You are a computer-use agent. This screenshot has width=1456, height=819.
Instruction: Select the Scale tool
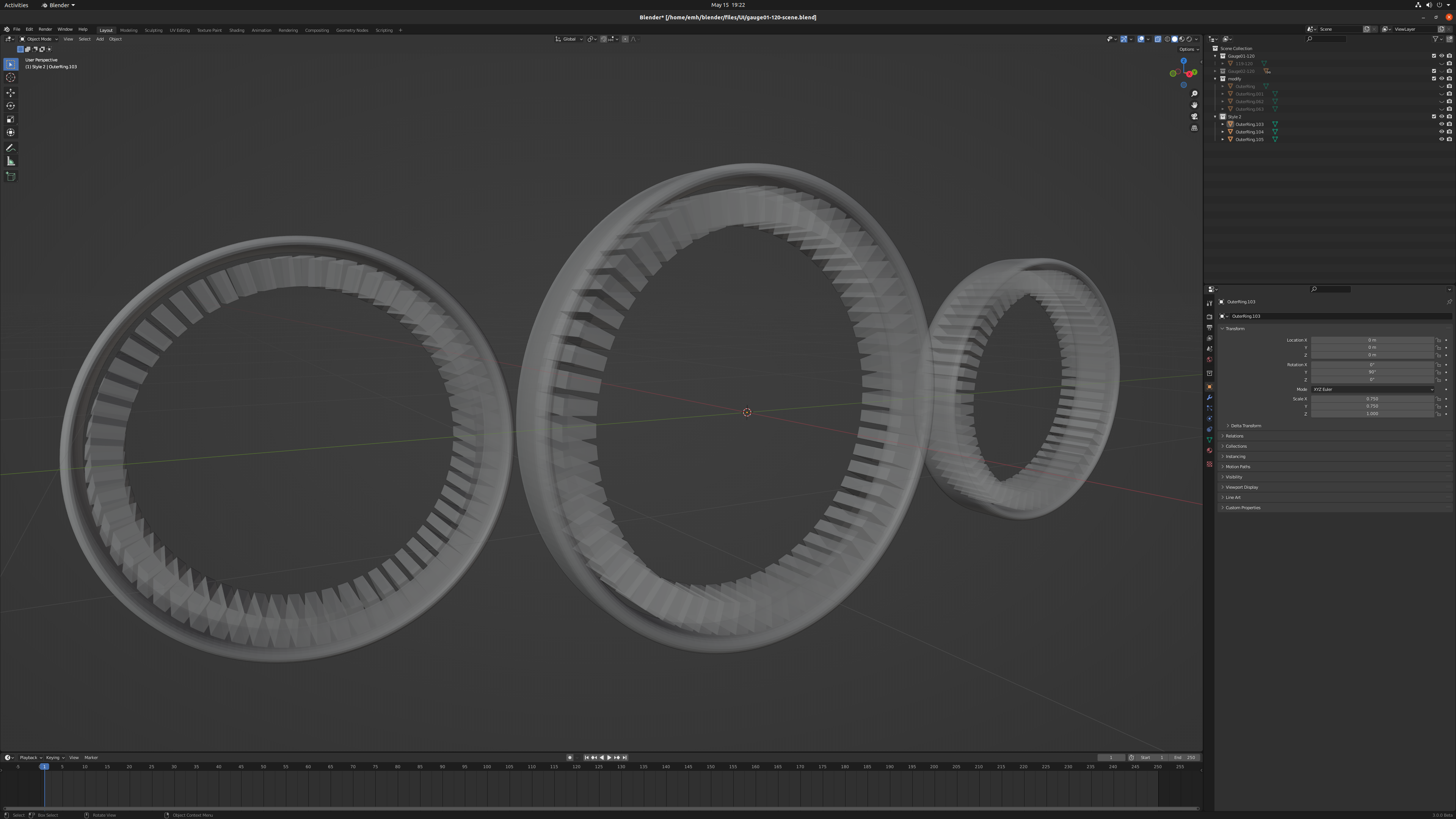click(11, 119)
